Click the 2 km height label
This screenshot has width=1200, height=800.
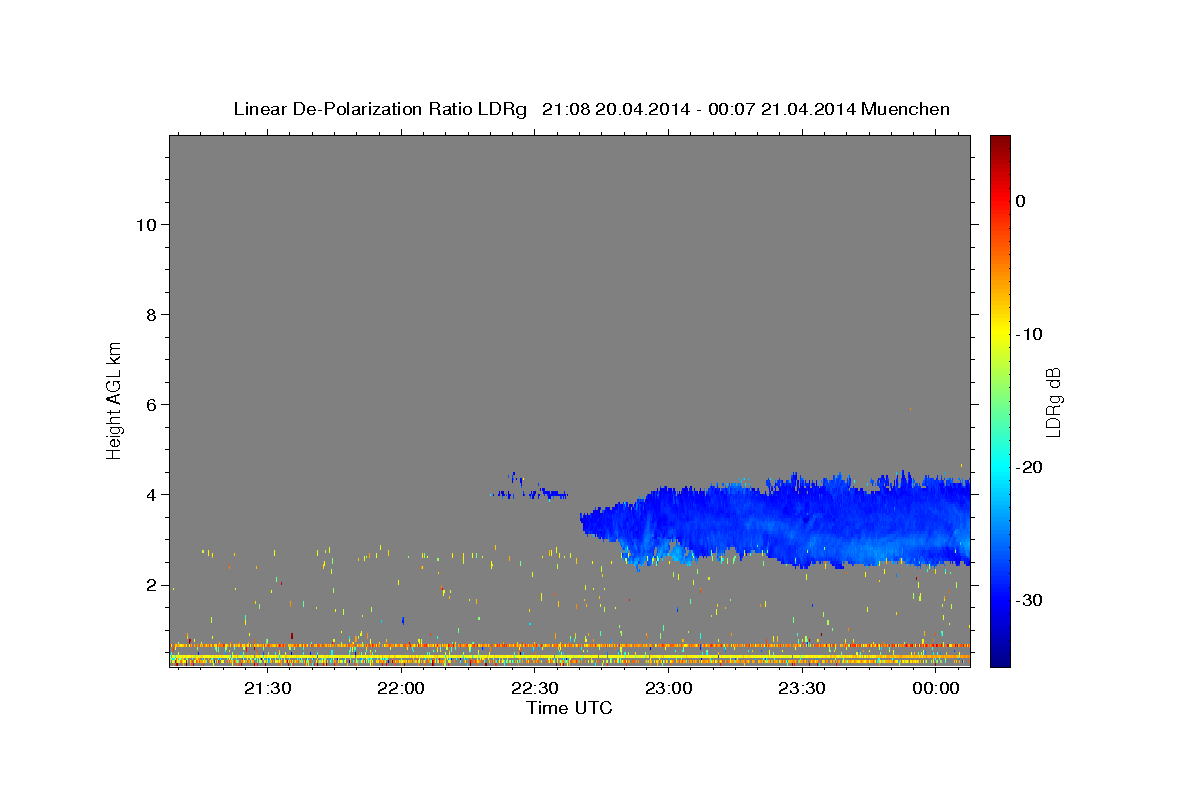(150, 585)
